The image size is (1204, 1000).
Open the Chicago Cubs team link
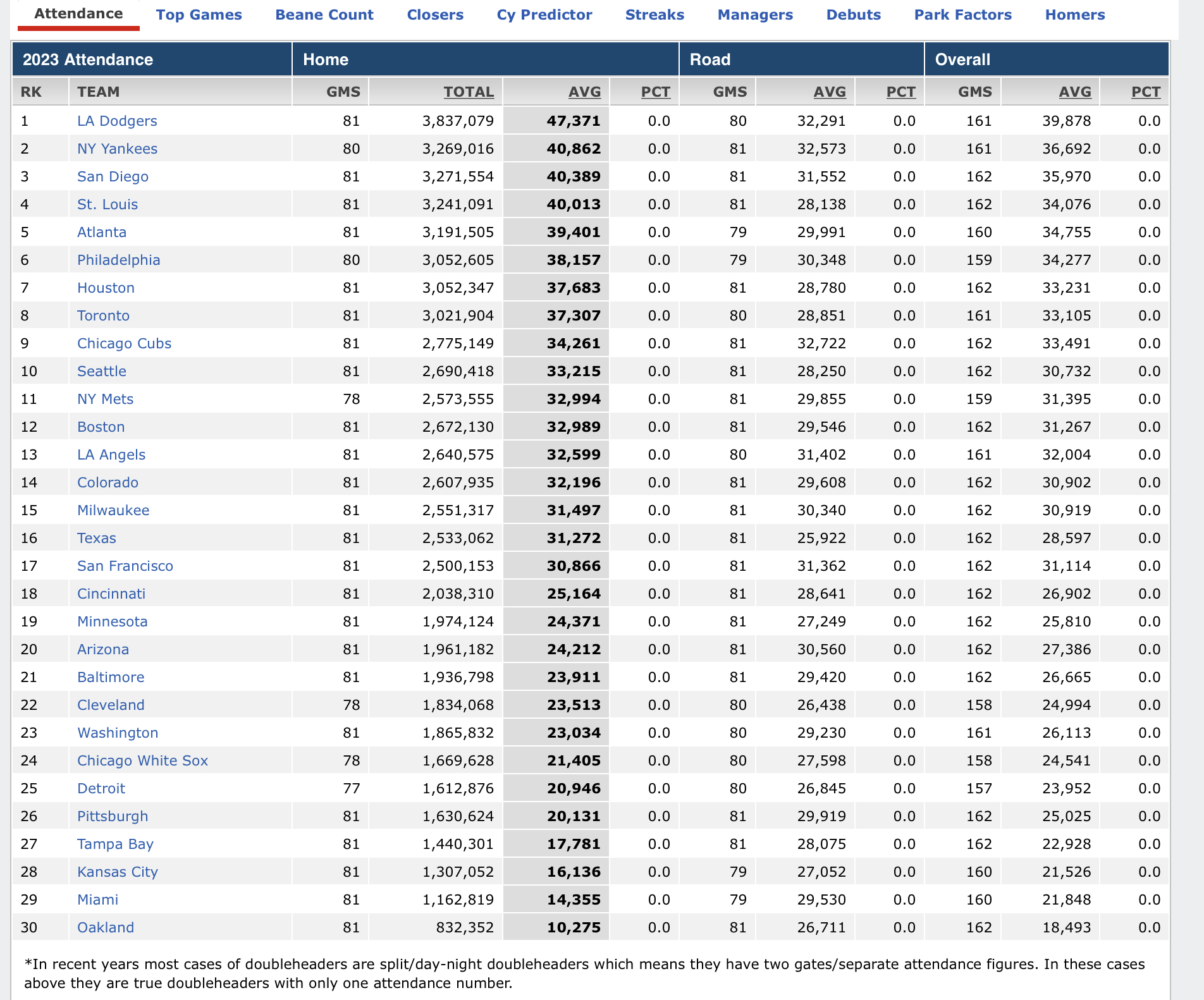(x=124, y=343)
